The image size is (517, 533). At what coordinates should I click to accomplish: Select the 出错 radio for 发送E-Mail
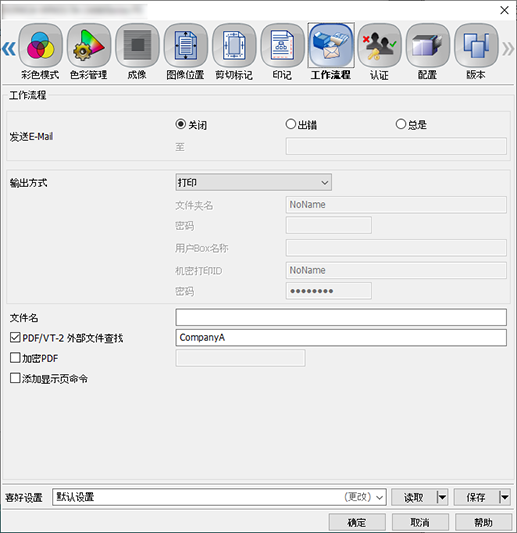pos(291,124)
